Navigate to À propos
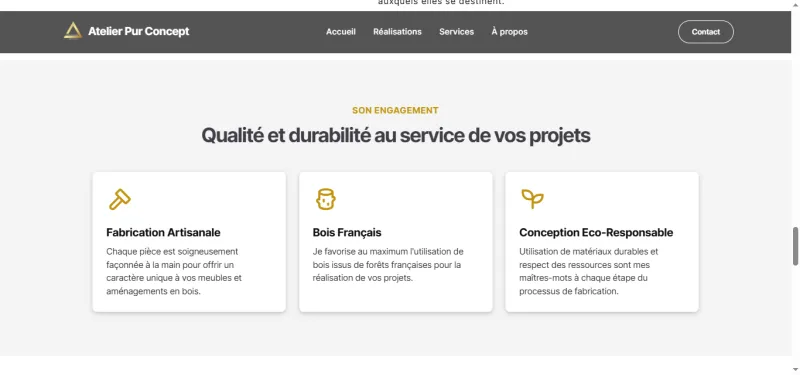 point(510,32)
